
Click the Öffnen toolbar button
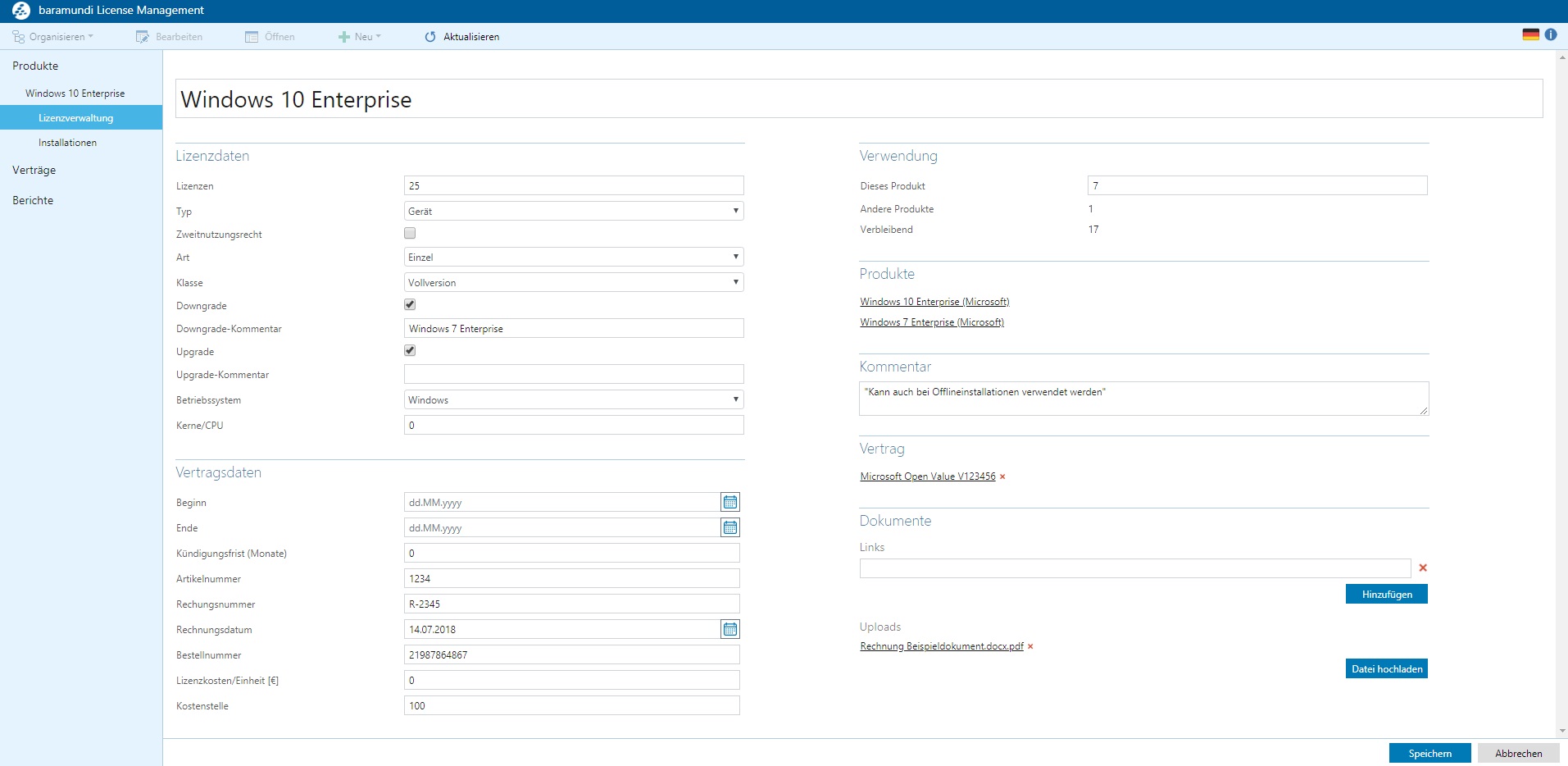pos(270,37)
